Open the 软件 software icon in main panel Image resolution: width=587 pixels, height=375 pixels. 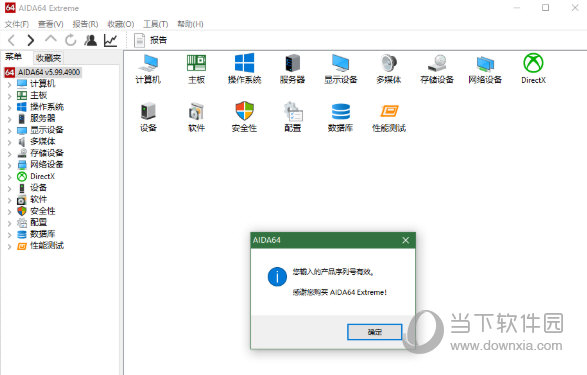pyautogui.click(x=197, y=117)
